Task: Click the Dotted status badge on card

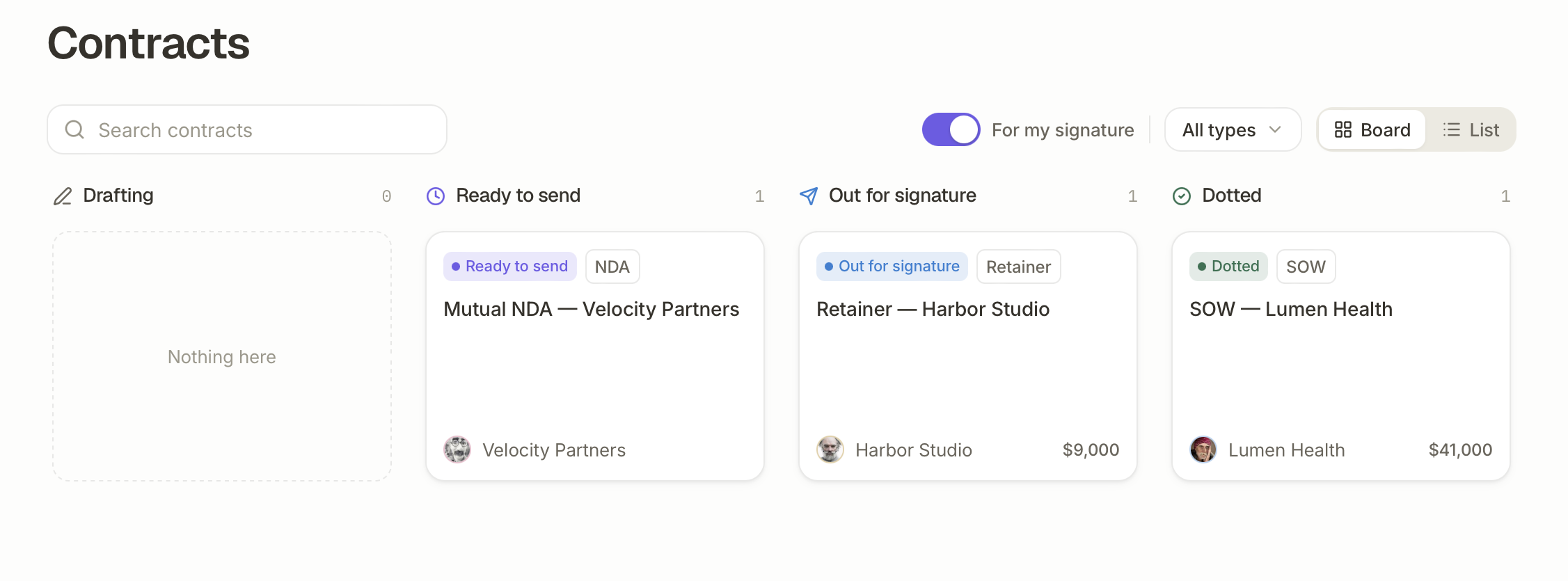Action: (1229, 266)
